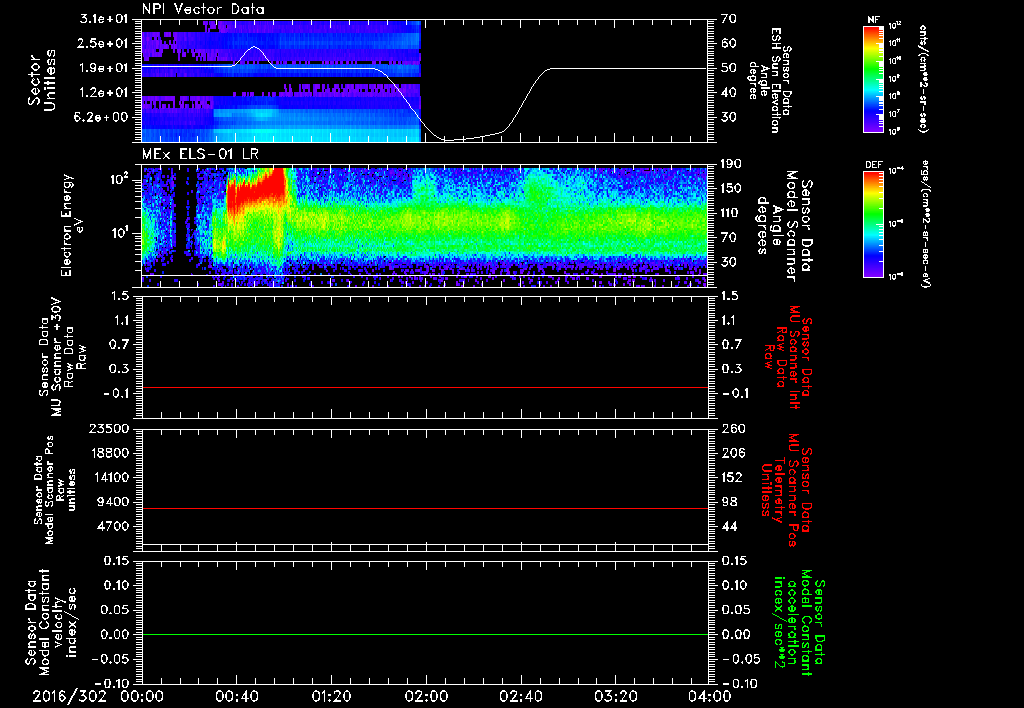
Task: Click the '206' telemetry tick value
Action: [x=732, y=453]
